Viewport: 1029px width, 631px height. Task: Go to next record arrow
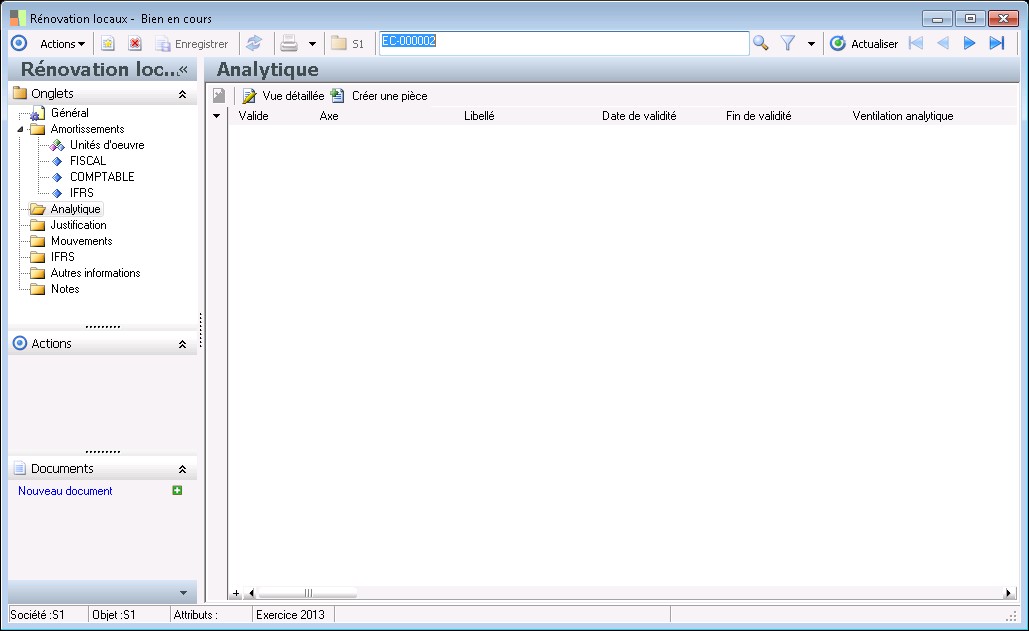[969, 43]
